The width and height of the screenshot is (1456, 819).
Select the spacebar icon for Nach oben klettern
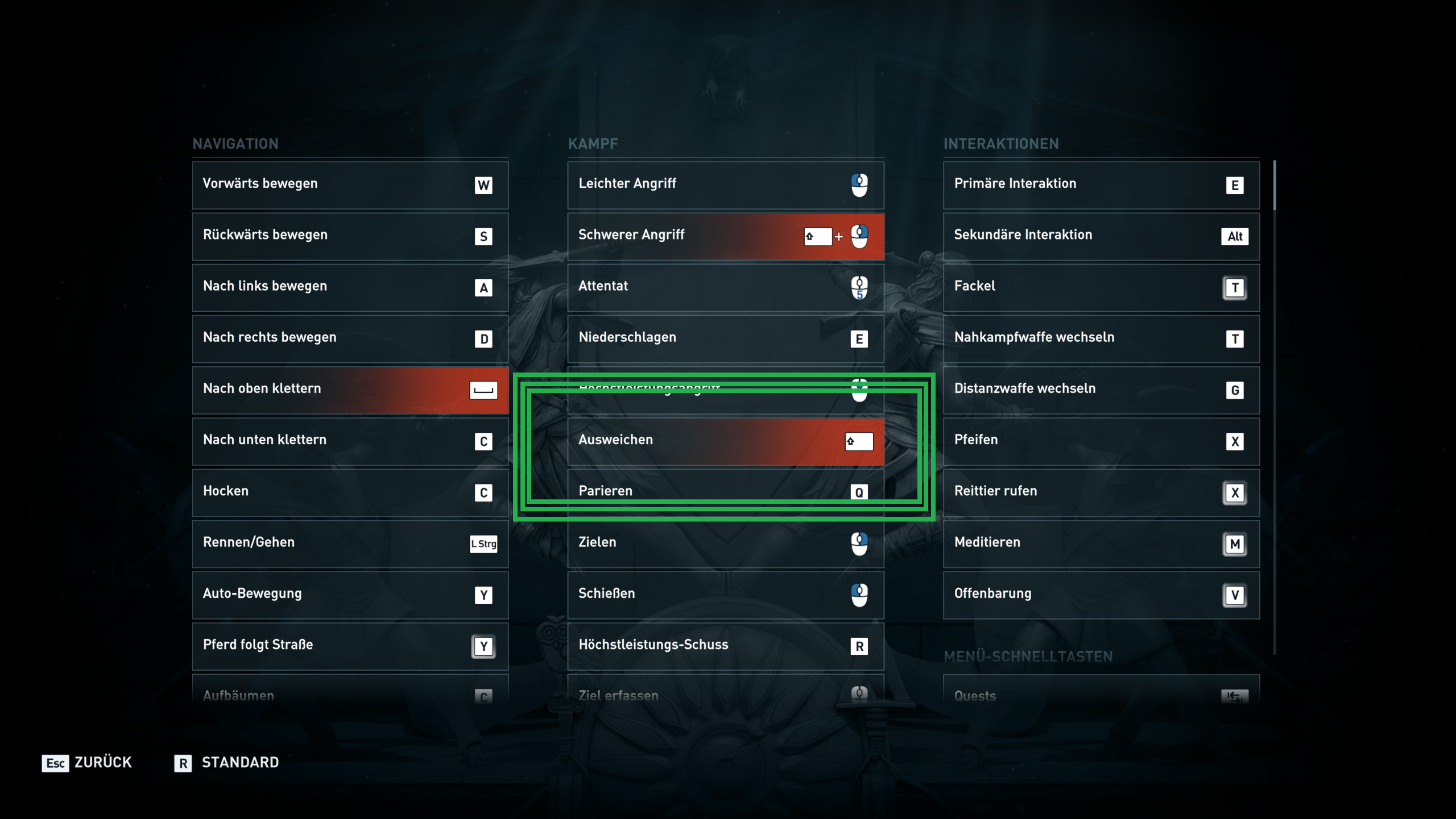click(483, 390)
